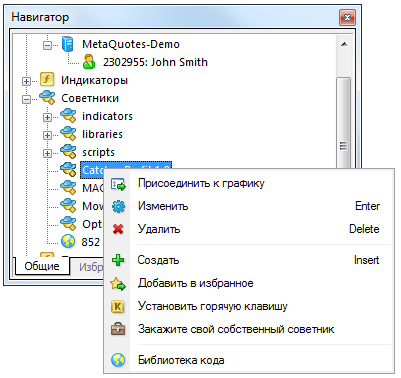Expand the indicators subfolder
Image resolution: width=401 pixels, height=378 pixels.
47,117
